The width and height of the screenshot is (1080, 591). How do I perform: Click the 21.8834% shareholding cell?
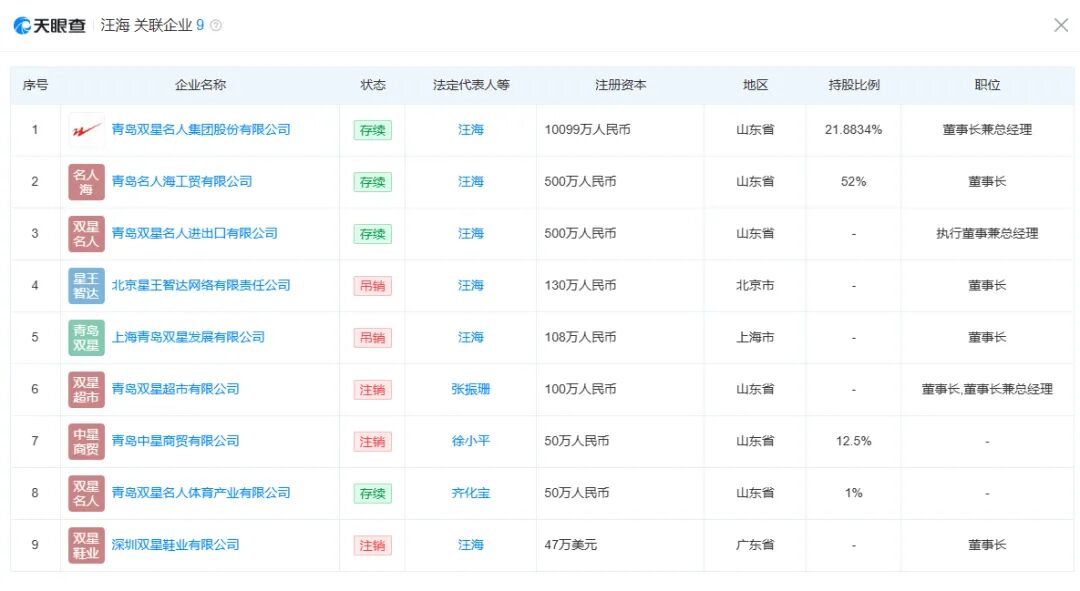click(x=853, y=129)
